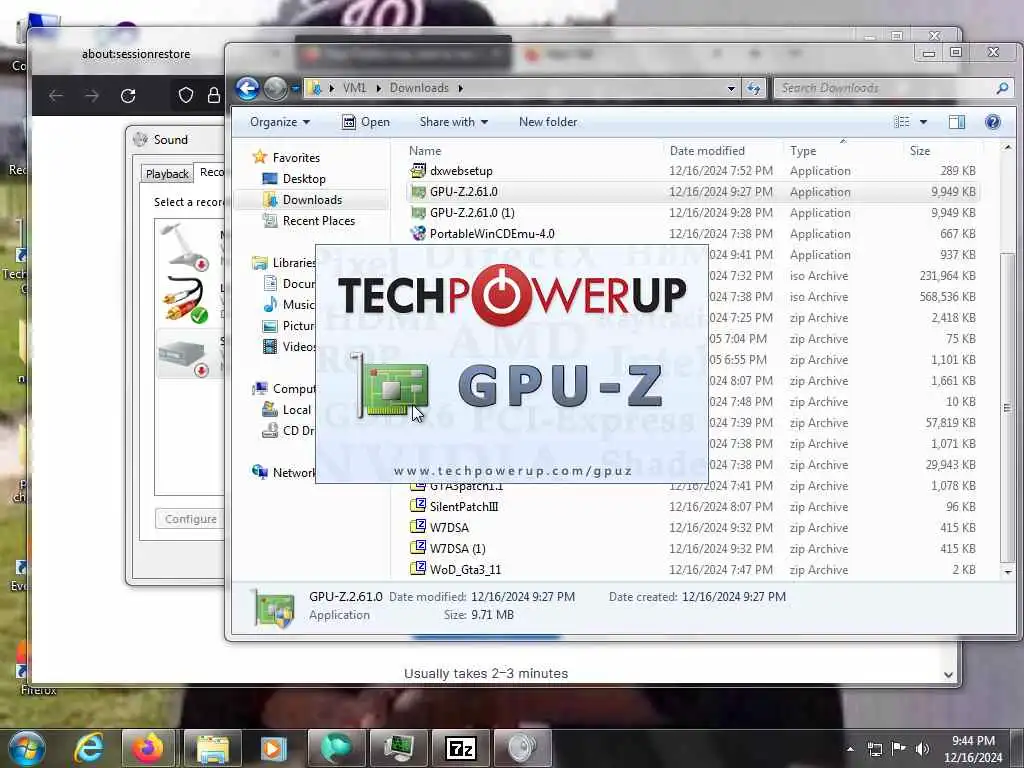Select Favorites in the navigation pane
The width and height of the screenshot is (1024, 768).
296,157
